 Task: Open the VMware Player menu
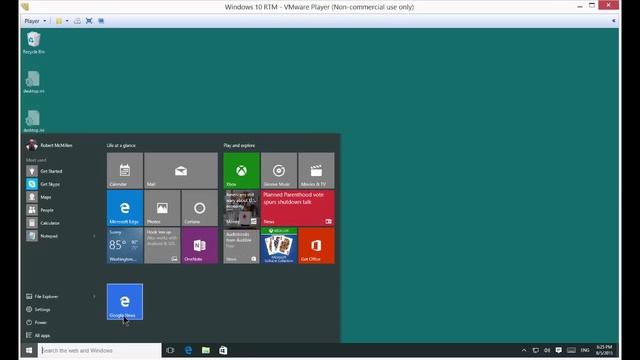pos(35,21)
